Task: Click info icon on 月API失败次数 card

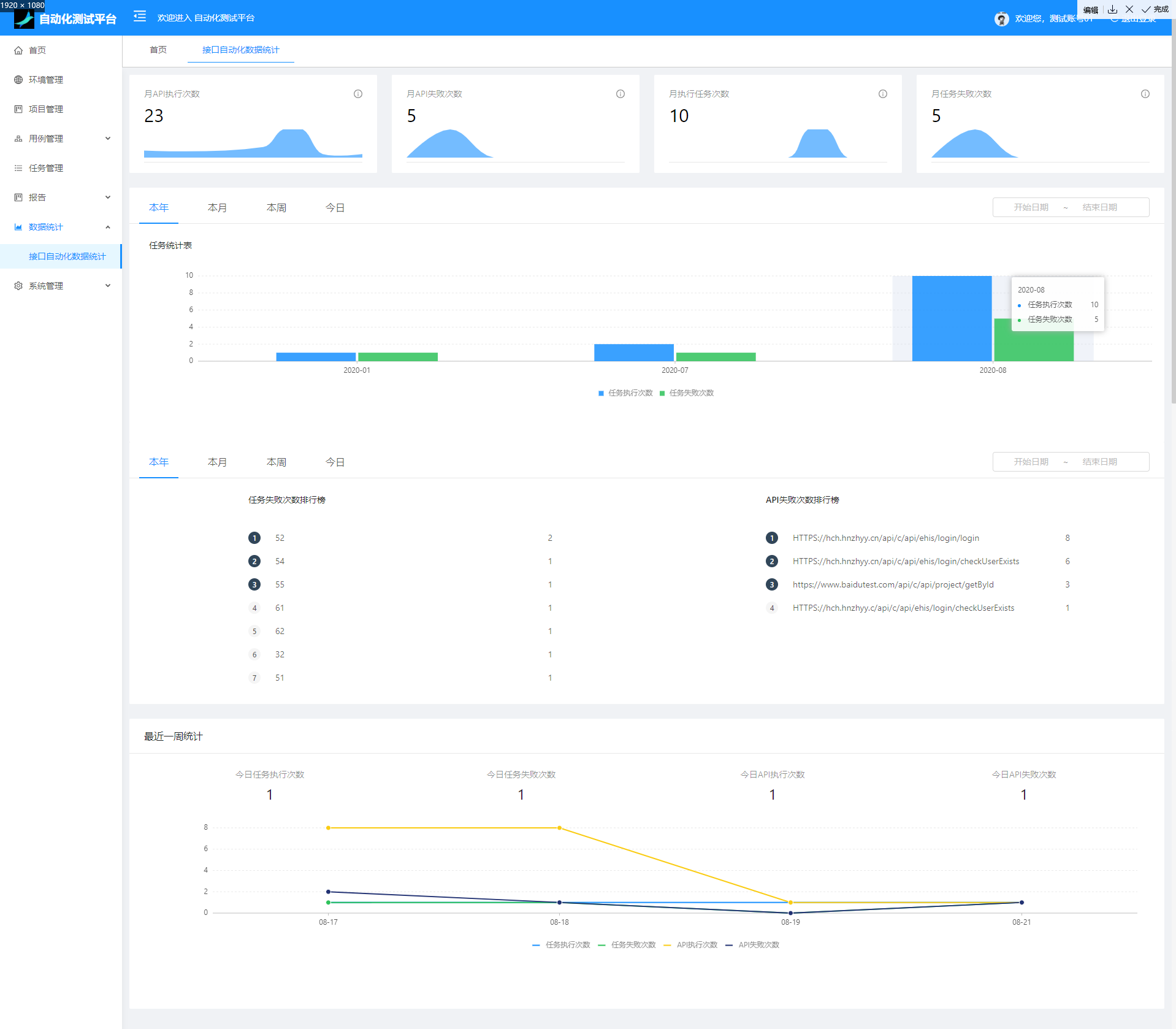Action: (x=620, y=94)
